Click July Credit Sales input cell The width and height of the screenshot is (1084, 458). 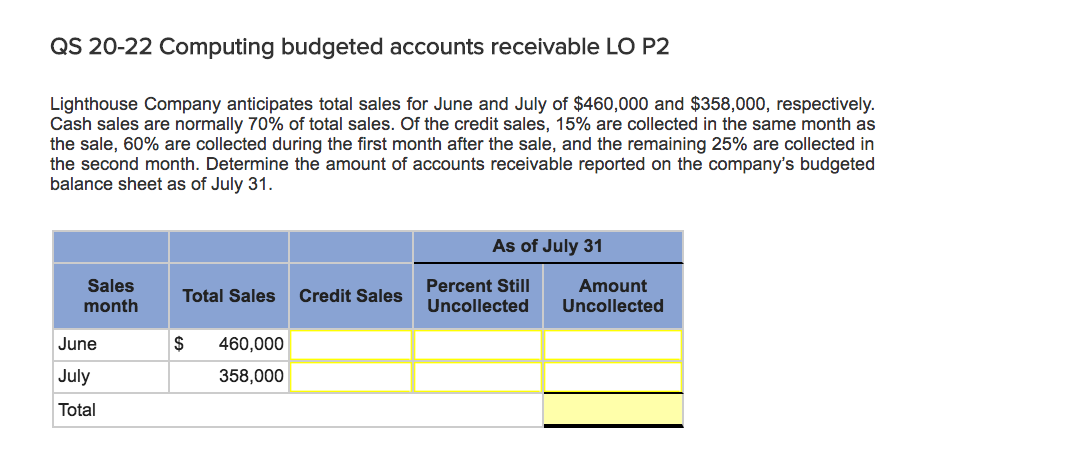coord(351,377)
